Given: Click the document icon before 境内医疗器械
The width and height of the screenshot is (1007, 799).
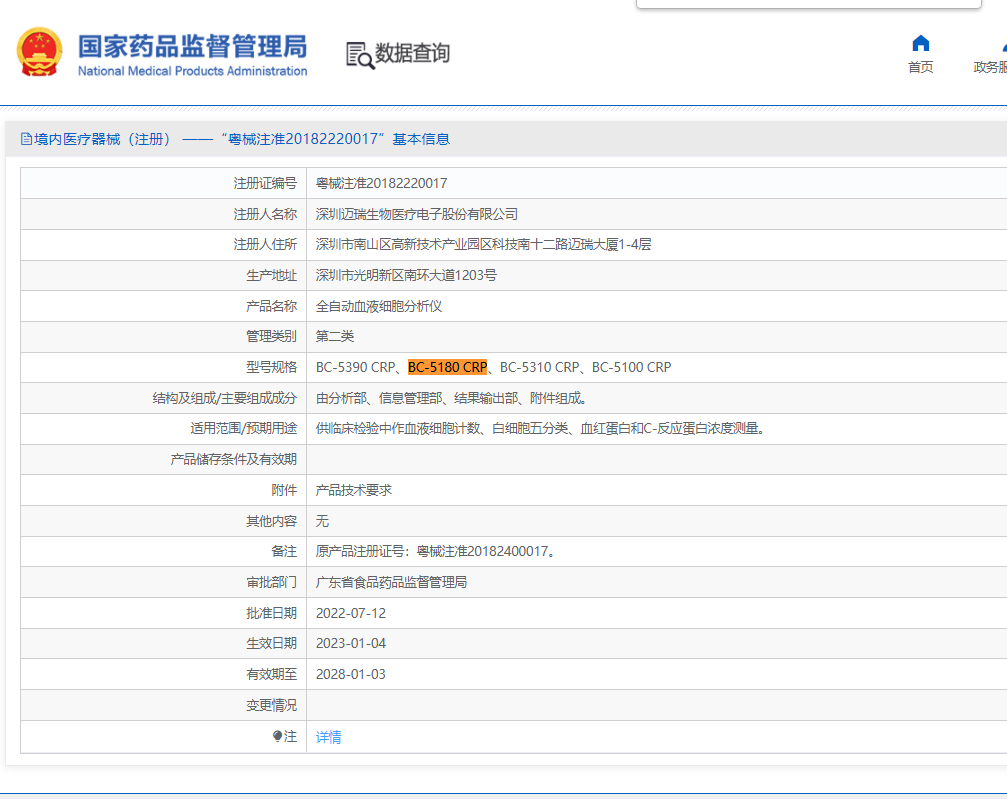Looking at the screenshot, I should coord(26,139).
